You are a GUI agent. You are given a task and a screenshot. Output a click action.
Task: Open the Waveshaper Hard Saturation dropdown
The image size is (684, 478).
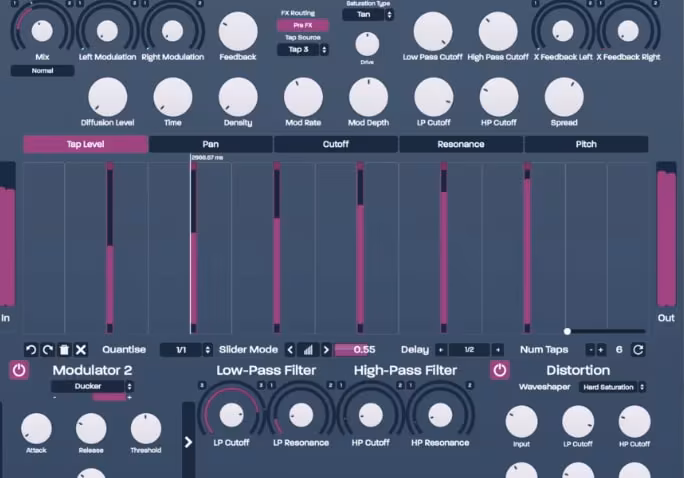pyautogui.click(x=612, y=387)
